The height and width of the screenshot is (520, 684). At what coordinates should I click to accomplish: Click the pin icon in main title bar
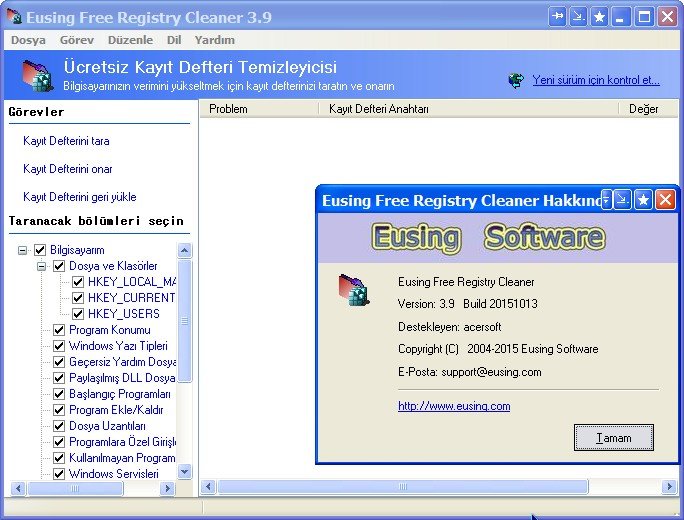tap(557, 17)
